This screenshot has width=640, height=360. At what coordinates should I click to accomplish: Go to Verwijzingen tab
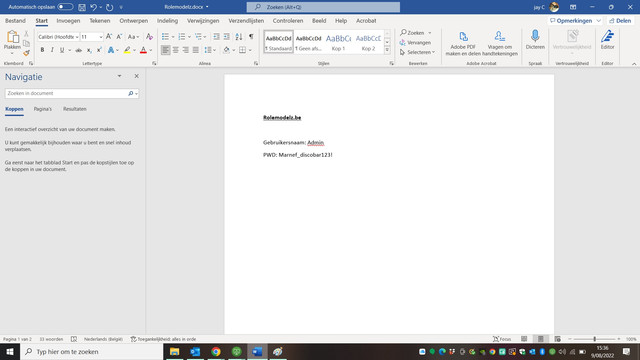[203, 20]
